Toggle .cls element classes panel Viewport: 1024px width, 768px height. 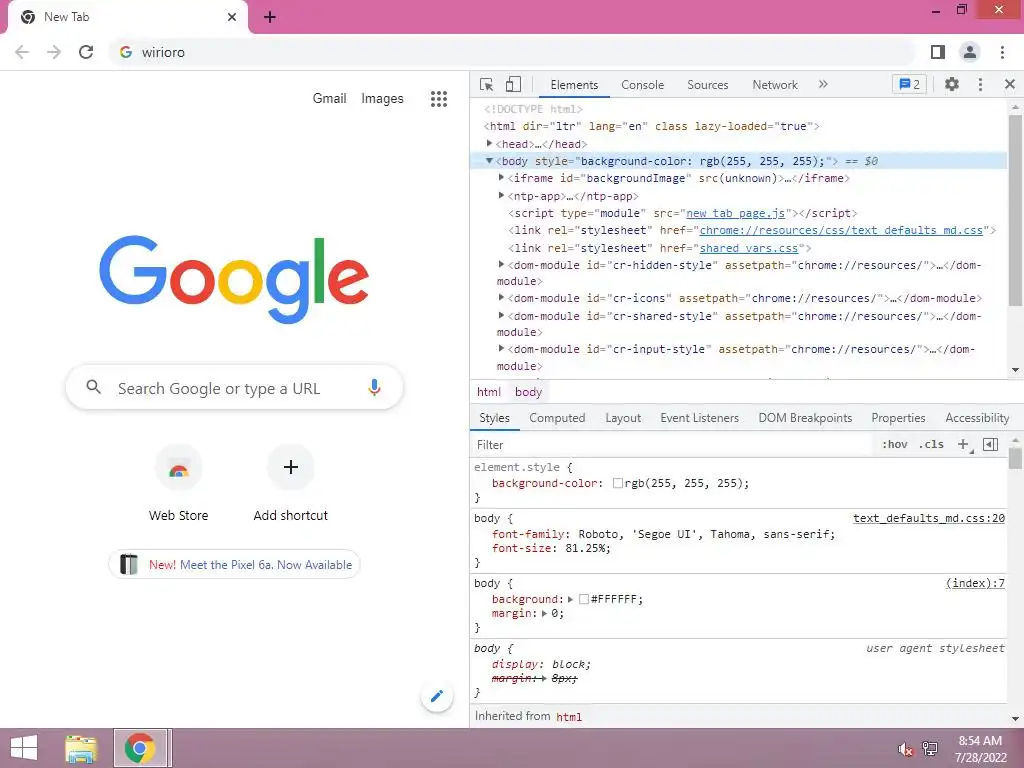tap(931, 445)
